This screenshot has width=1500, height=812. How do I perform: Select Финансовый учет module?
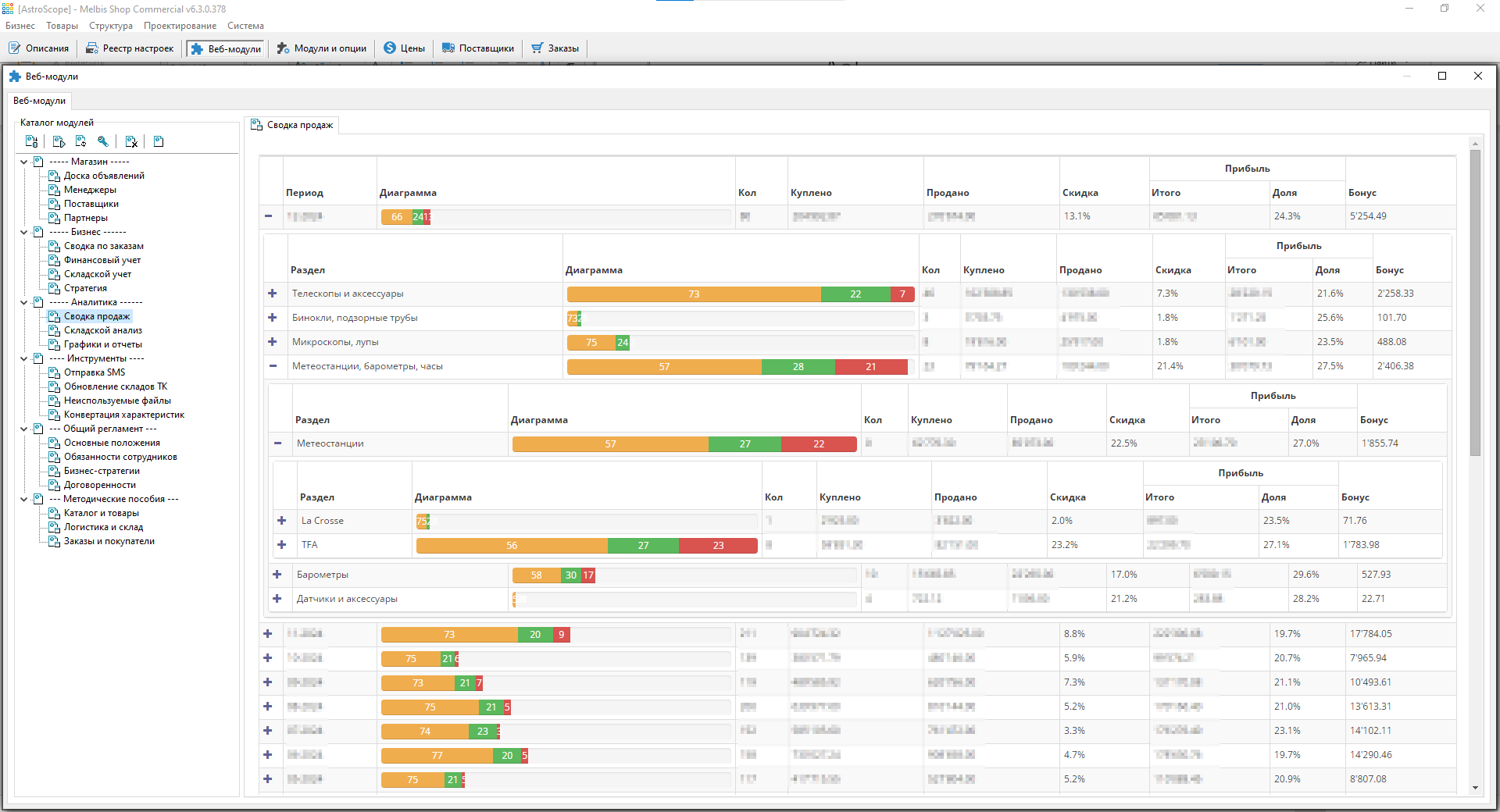[x=102, y=260]
